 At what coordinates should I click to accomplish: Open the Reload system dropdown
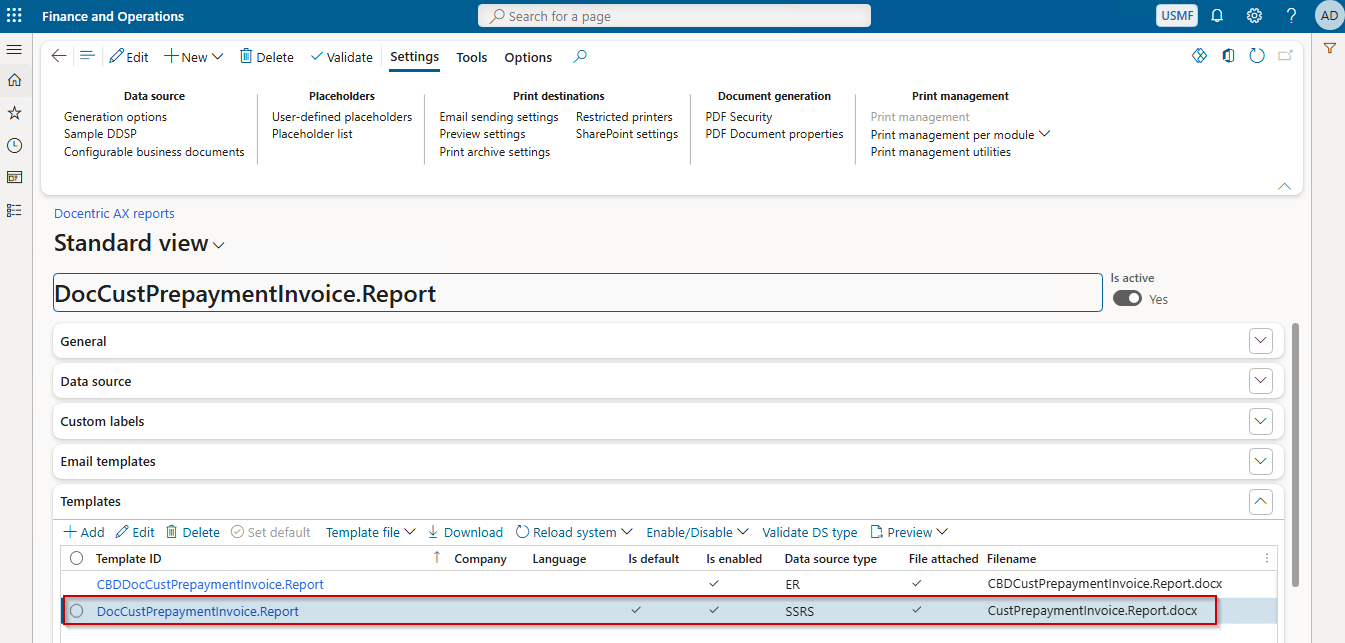point(574,532)
